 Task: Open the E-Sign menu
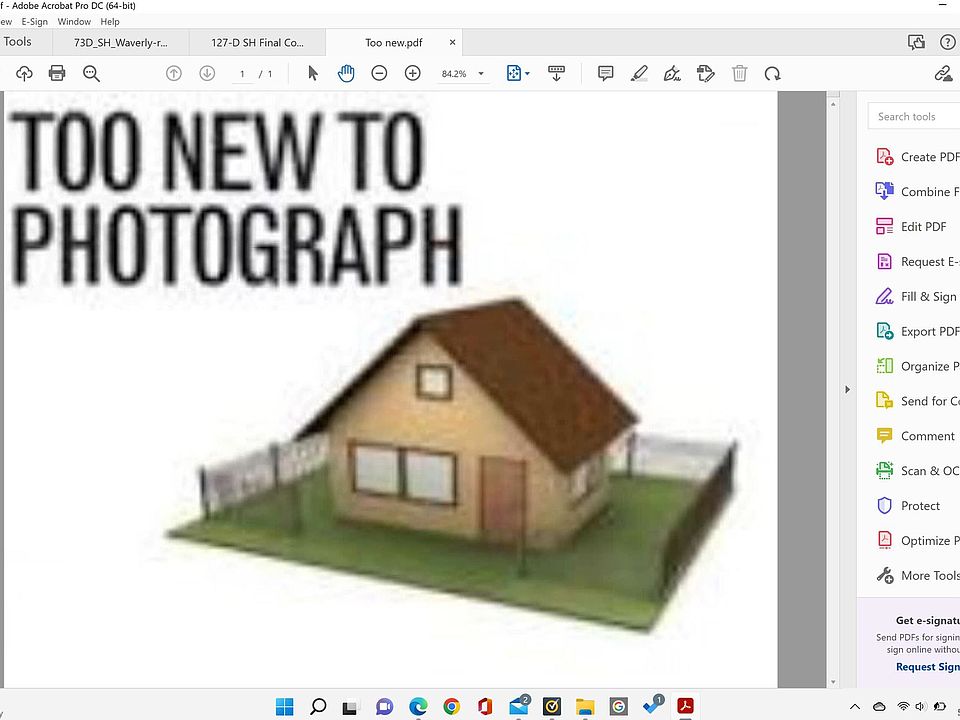coord(34,21)
